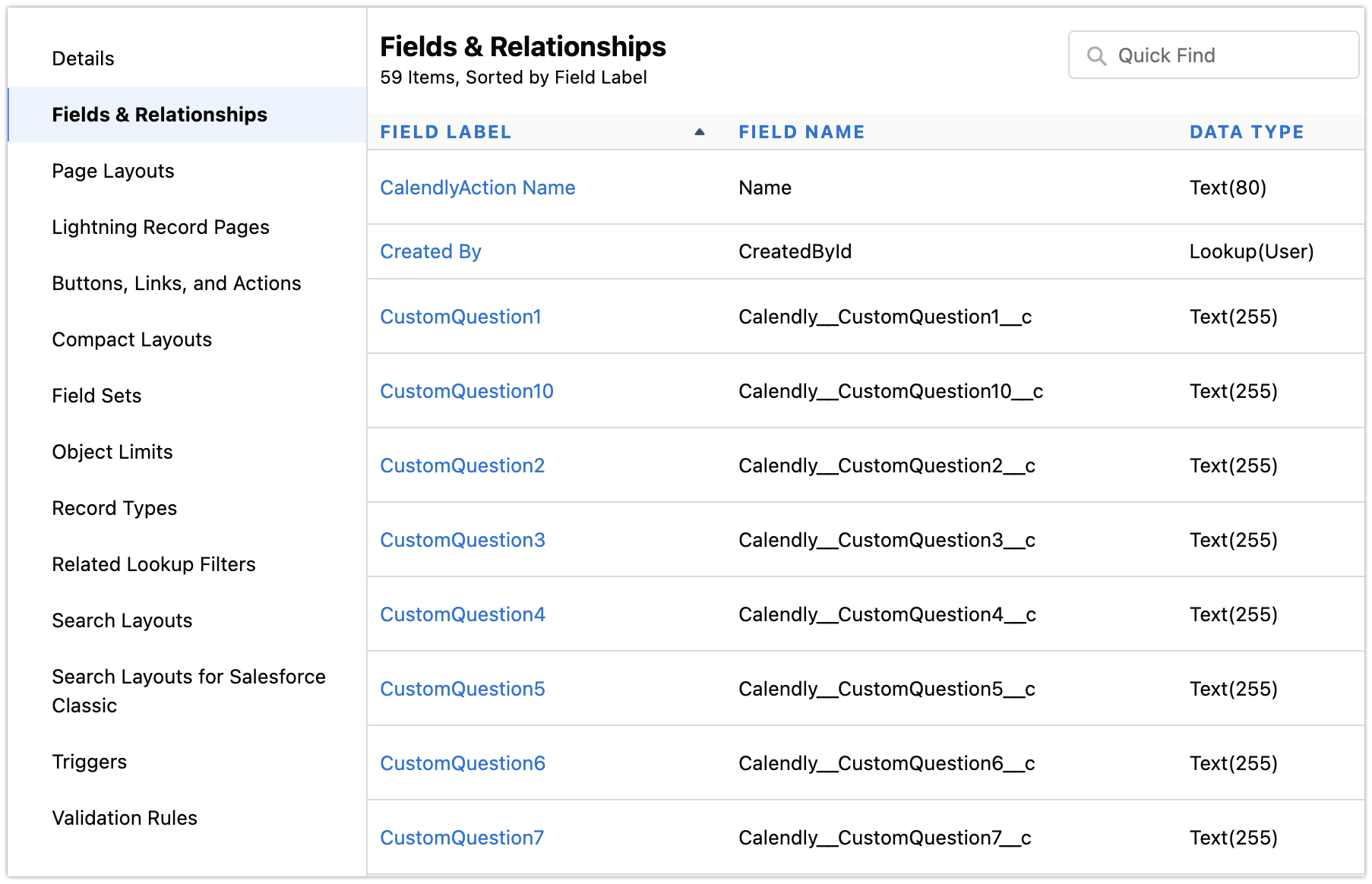Viewport: 1372px width, 884px height.
Task: Select Buttons, Links, and Actions
Action: tap(176, 283)
